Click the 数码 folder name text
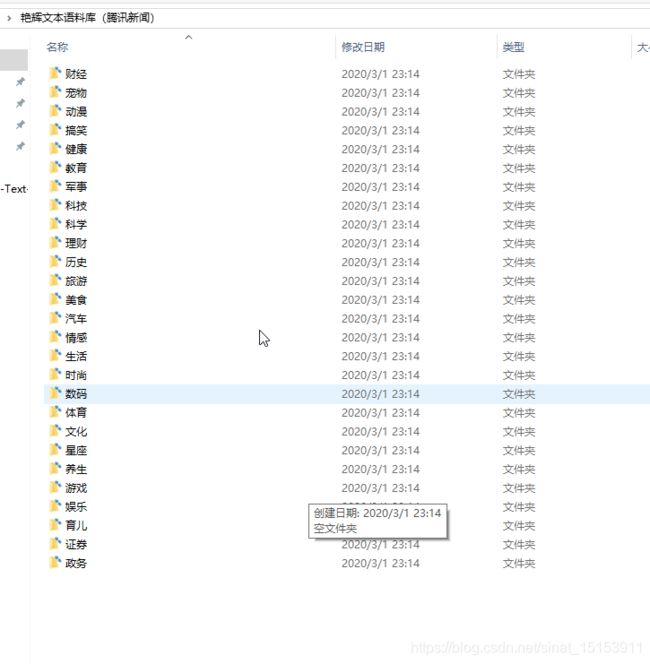 [76, 394]
